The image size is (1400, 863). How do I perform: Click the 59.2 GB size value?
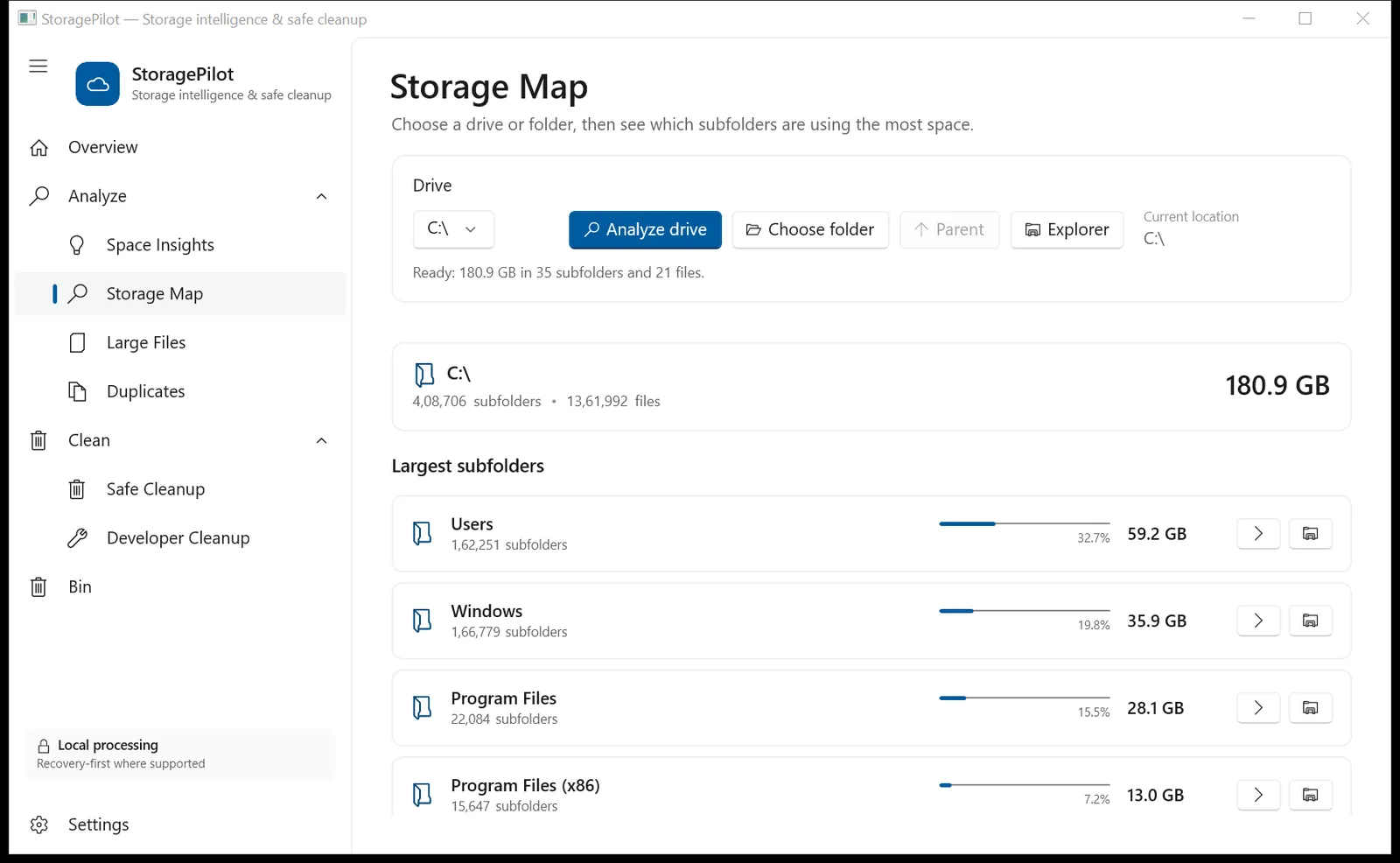1157,534
